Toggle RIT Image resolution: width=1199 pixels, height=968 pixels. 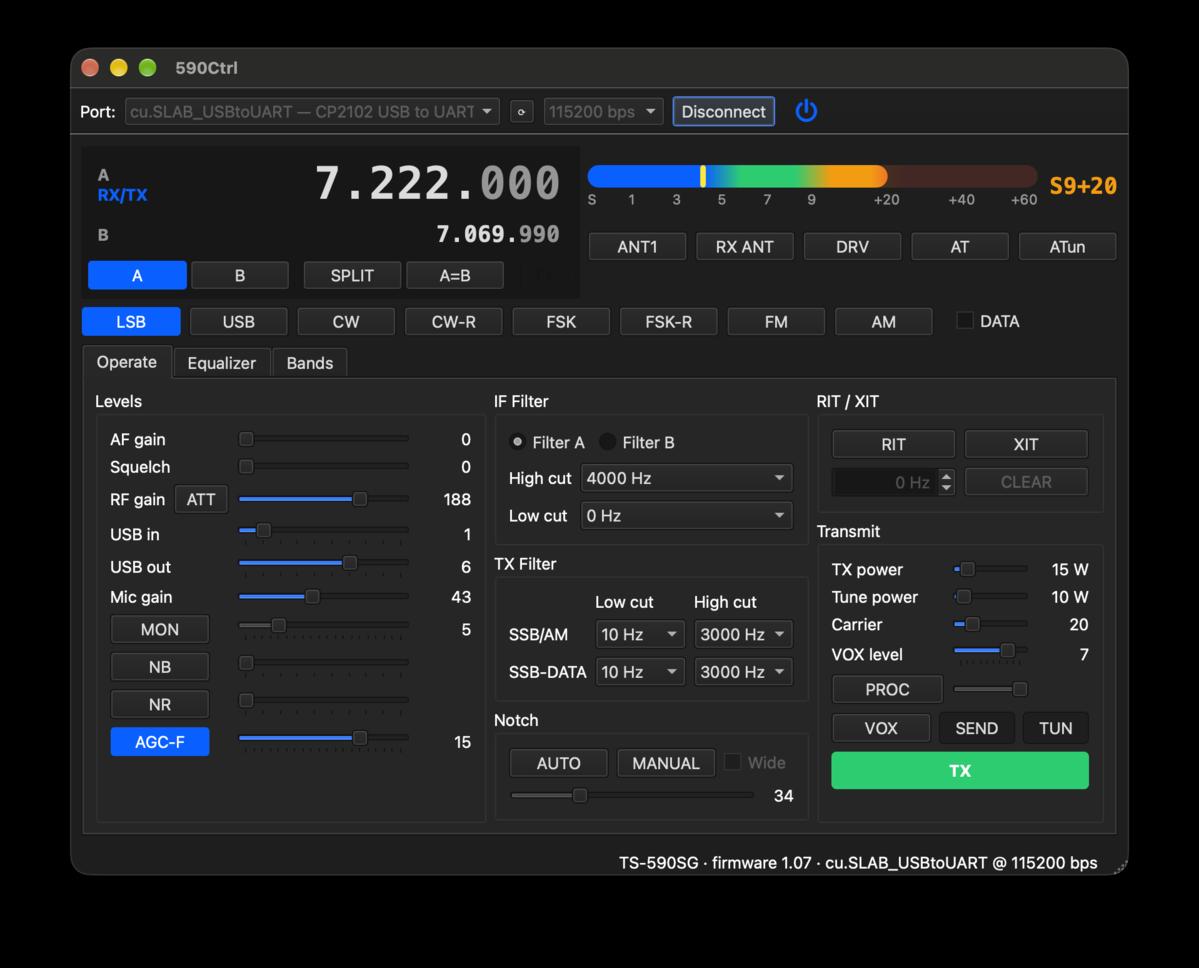[x=893, y=444]
